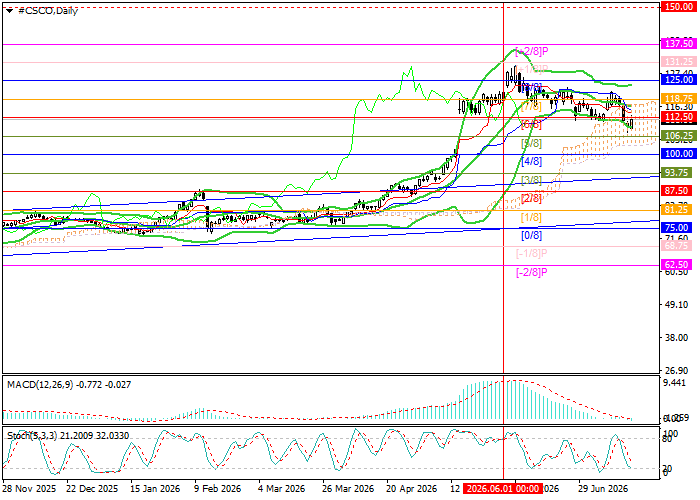
Task: Click the 26 Mar 2026 date label
Action: pyautogui.click(x=348, y=489)
